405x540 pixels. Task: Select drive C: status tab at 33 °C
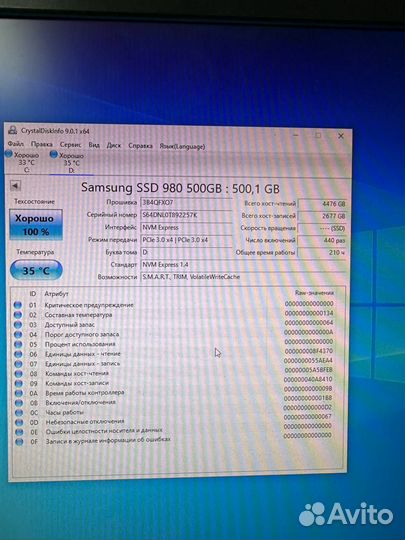[x=24, y=162]
